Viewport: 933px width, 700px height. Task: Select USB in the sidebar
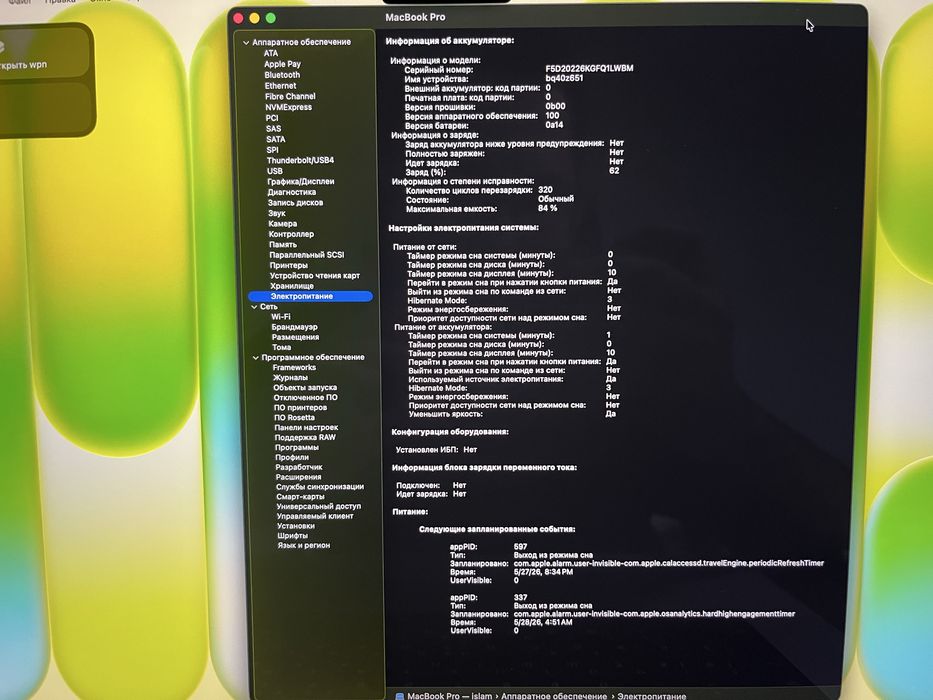click(x=274, y=171)
